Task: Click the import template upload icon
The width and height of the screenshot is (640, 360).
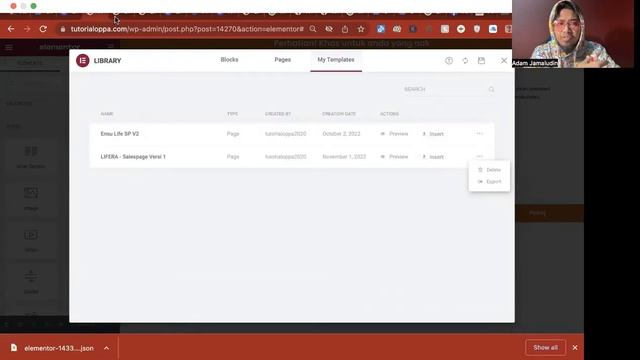Action: click(x=449, y=60)
